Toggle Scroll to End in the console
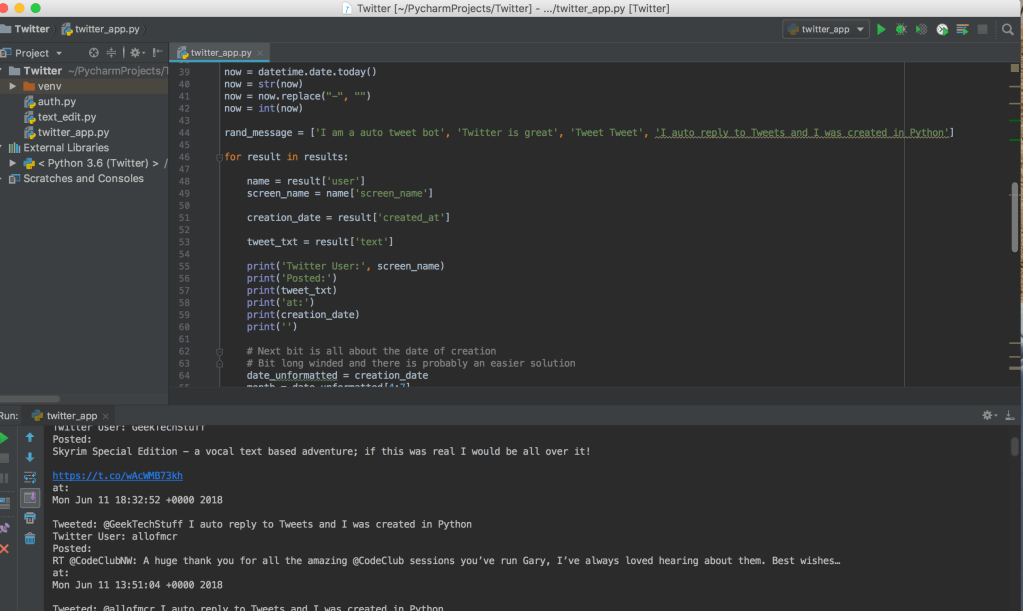The height and width of the screenshot is (611, 1023). 30,496
